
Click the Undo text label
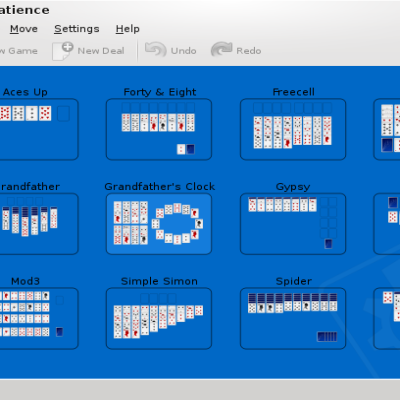(184, 51)
